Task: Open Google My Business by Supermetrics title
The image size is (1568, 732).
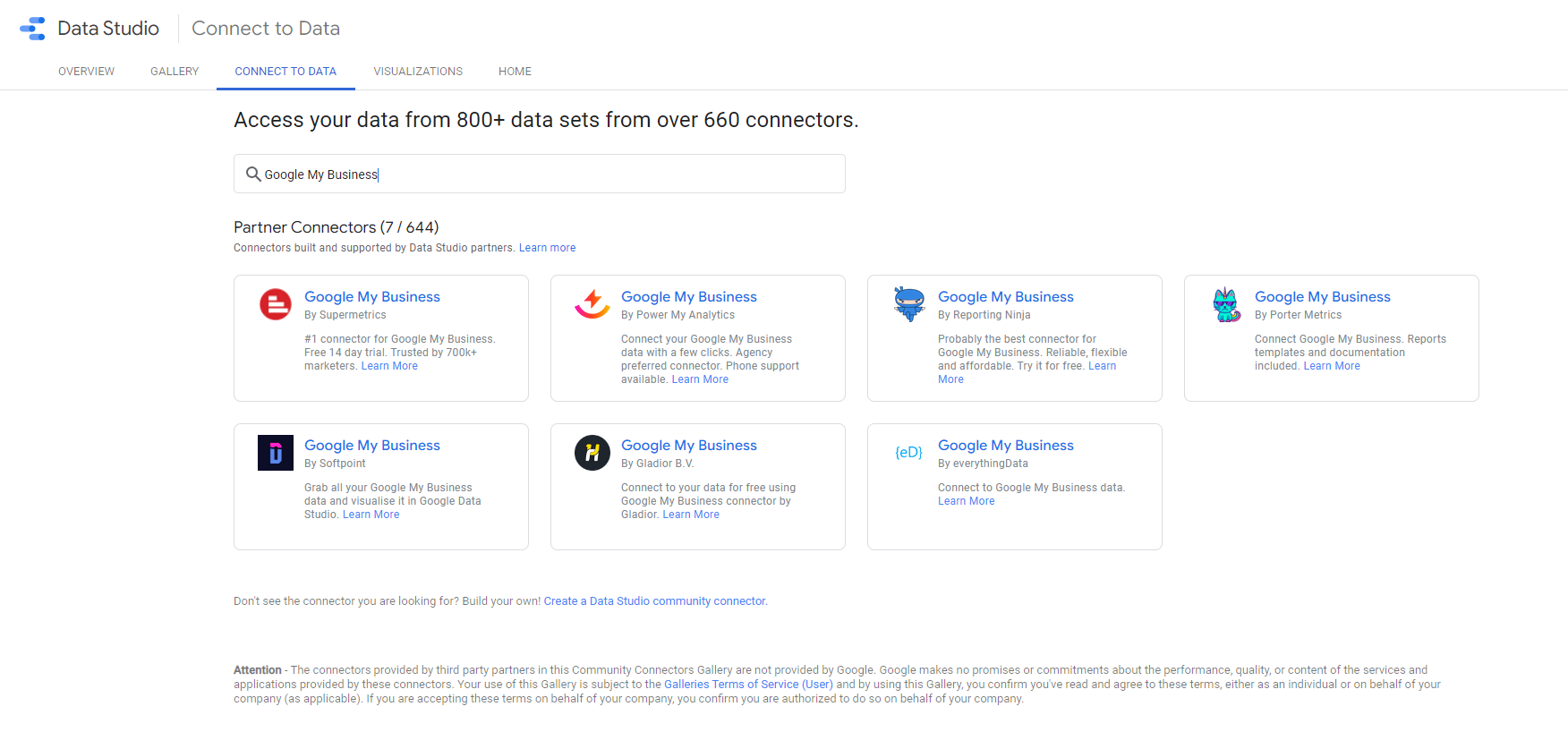Action: 372,297
